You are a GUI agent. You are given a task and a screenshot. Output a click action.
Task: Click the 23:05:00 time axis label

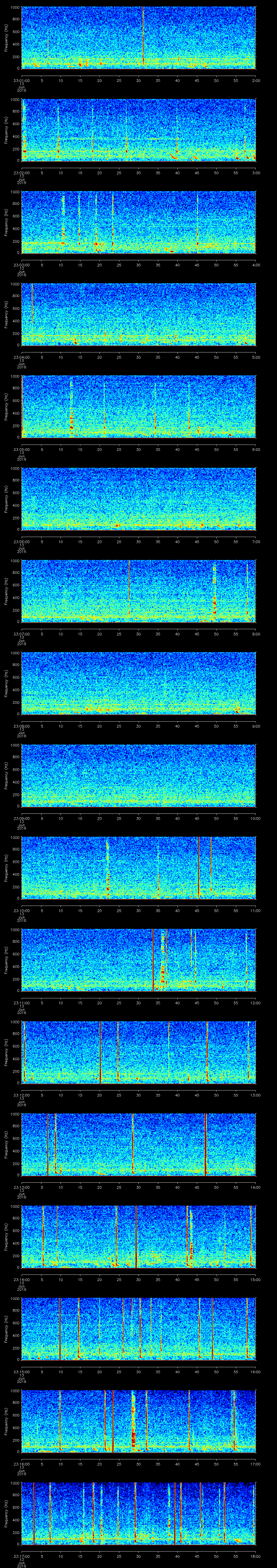point(21,449)
